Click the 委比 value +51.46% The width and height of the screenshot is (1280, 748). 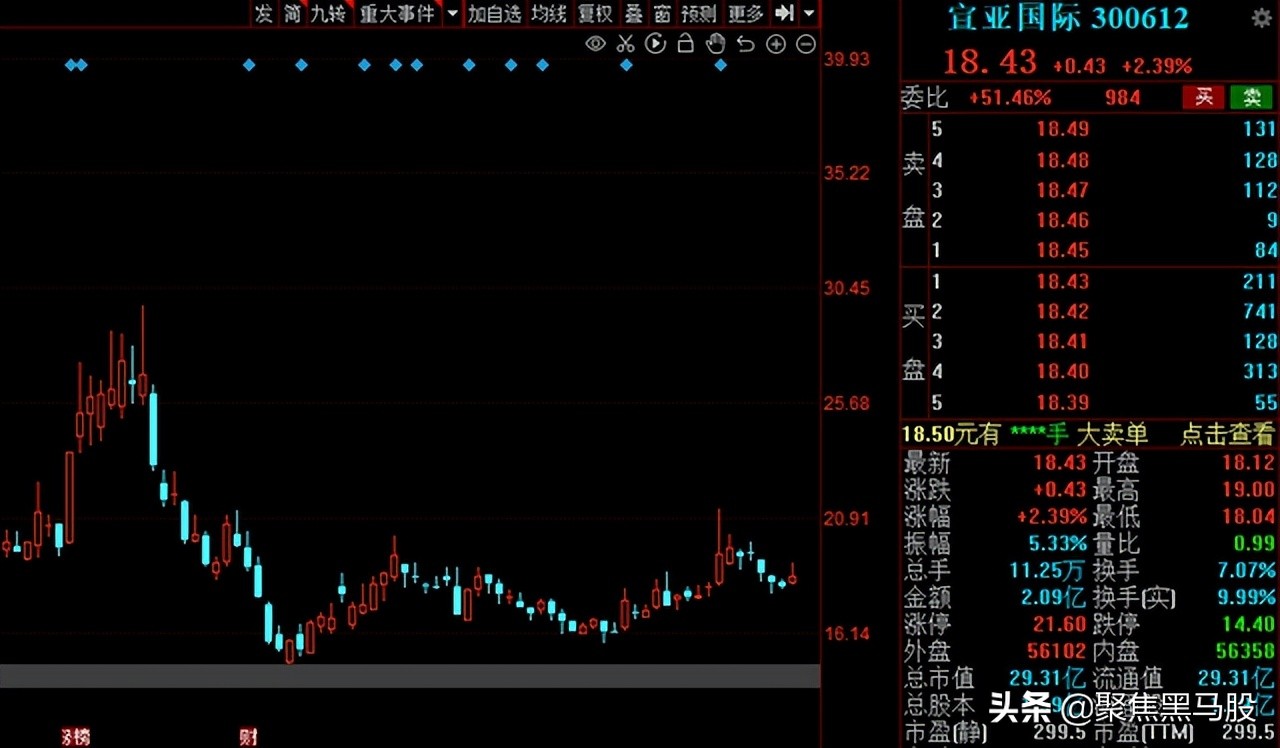(x=1009, y=97)
